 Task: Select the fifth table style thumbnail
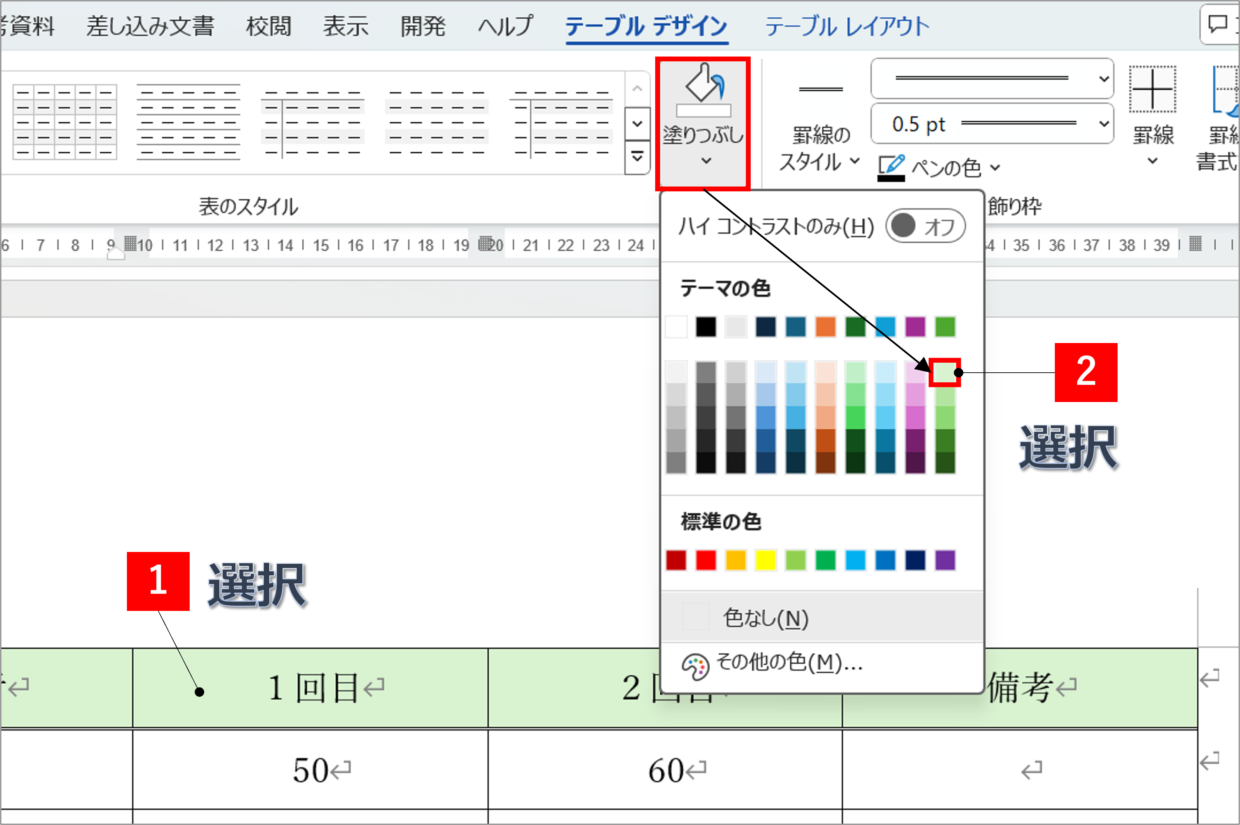click(560, 122)
